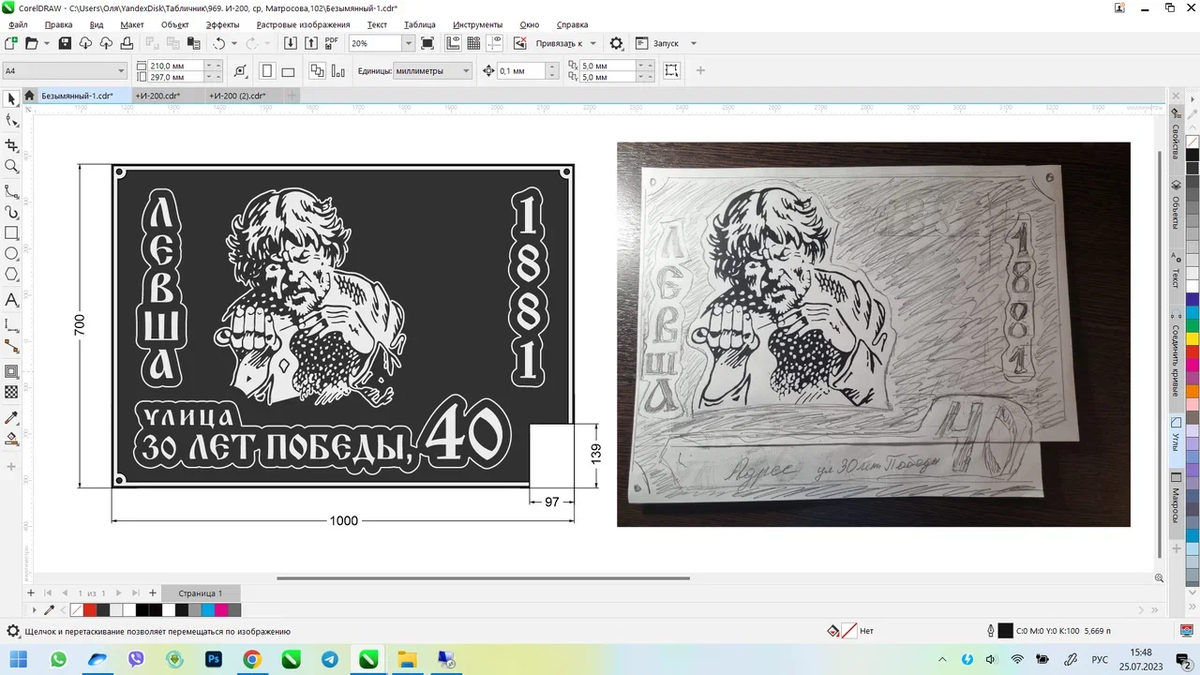1200x675 pixels.
Task: Click the Print icon
Action: click(127, 44)
